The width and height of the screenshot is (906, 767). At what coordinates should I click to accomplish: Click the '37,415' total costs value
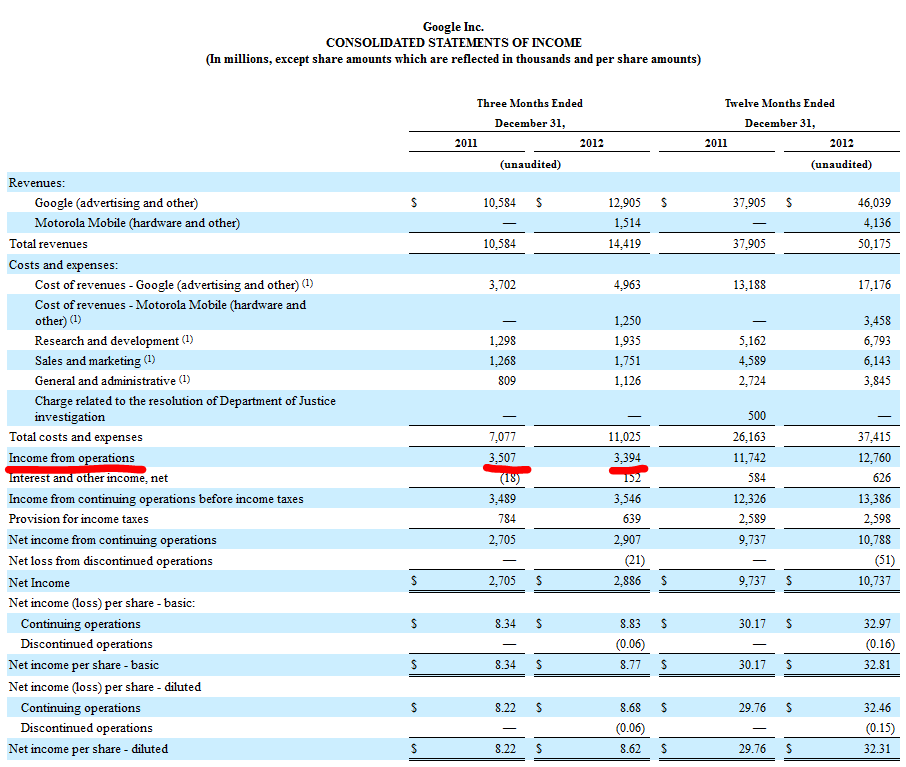point(874,438)
